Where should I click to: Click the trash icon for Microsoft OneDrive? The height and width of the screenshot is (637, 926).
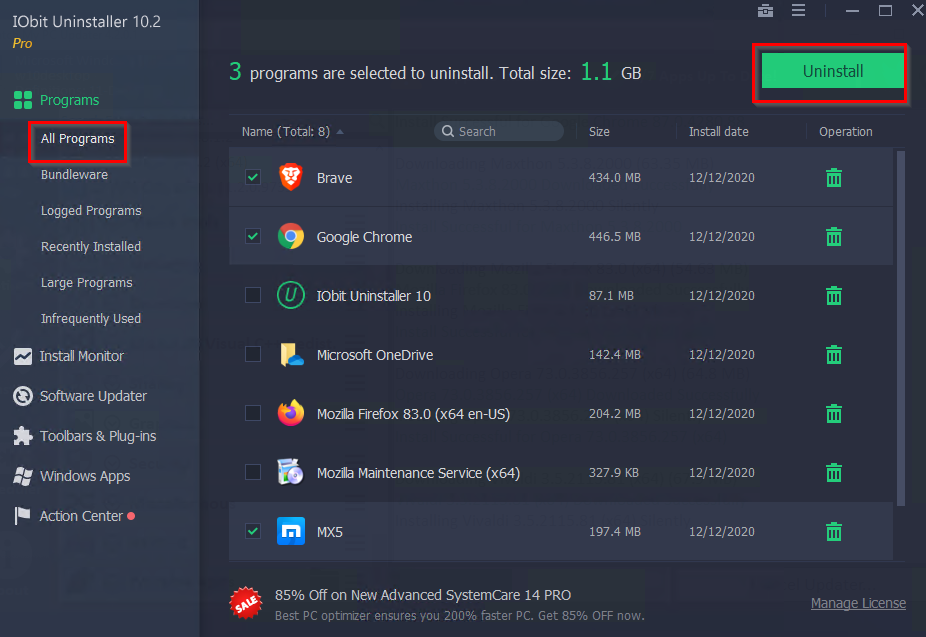833,354
